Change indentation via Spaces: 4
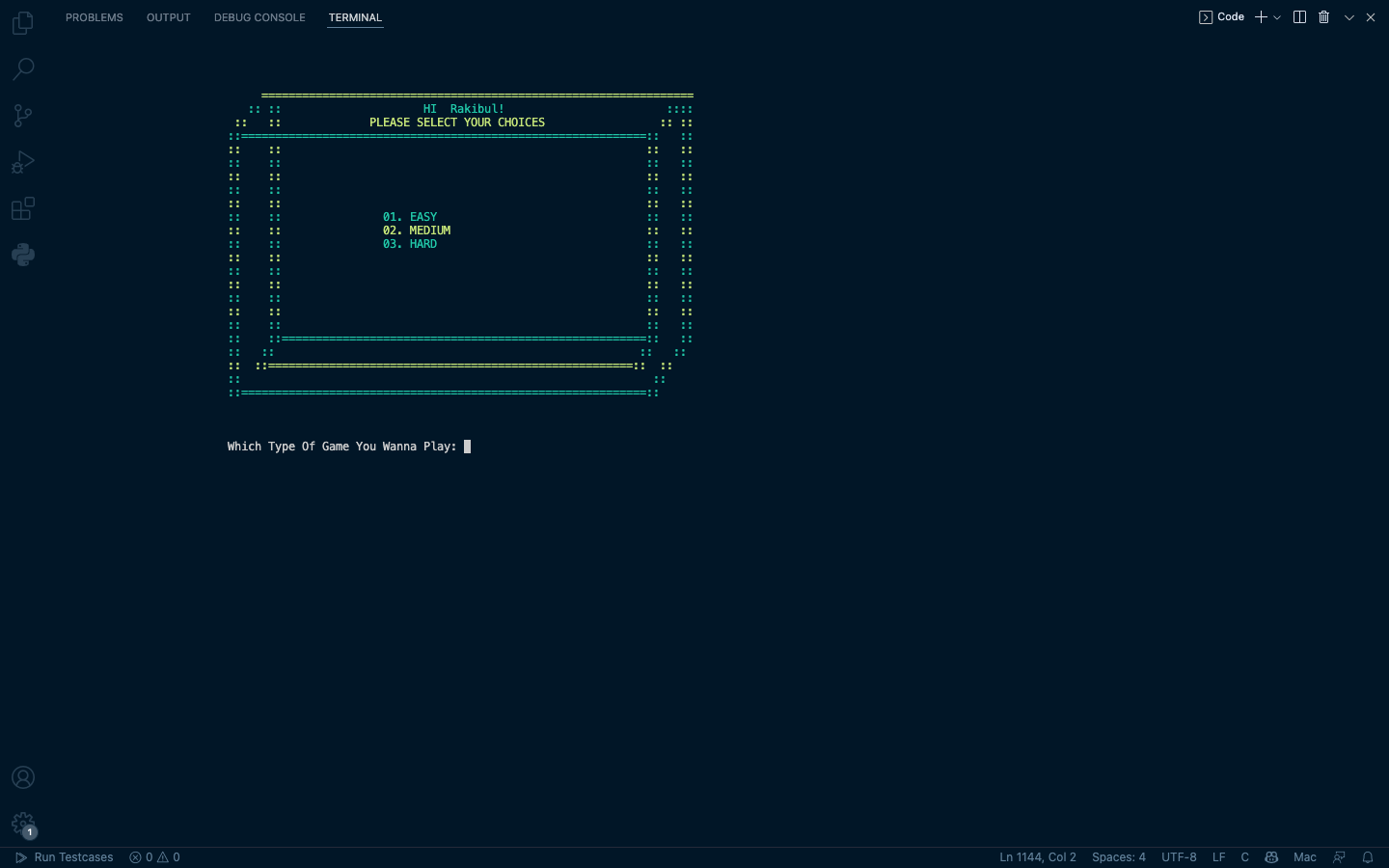The width and height of the screenshot is (1389, 868). 1119,857
